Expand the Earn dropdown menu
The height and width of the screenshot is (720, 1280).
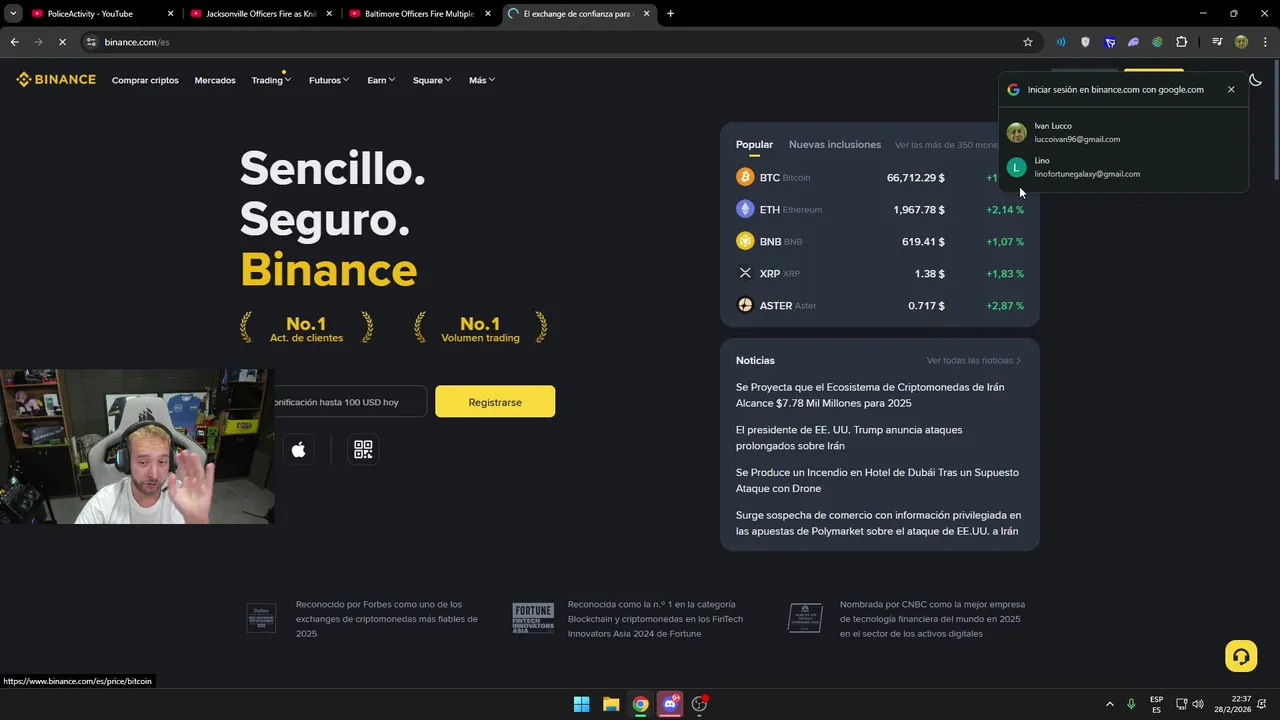(381, 80)
